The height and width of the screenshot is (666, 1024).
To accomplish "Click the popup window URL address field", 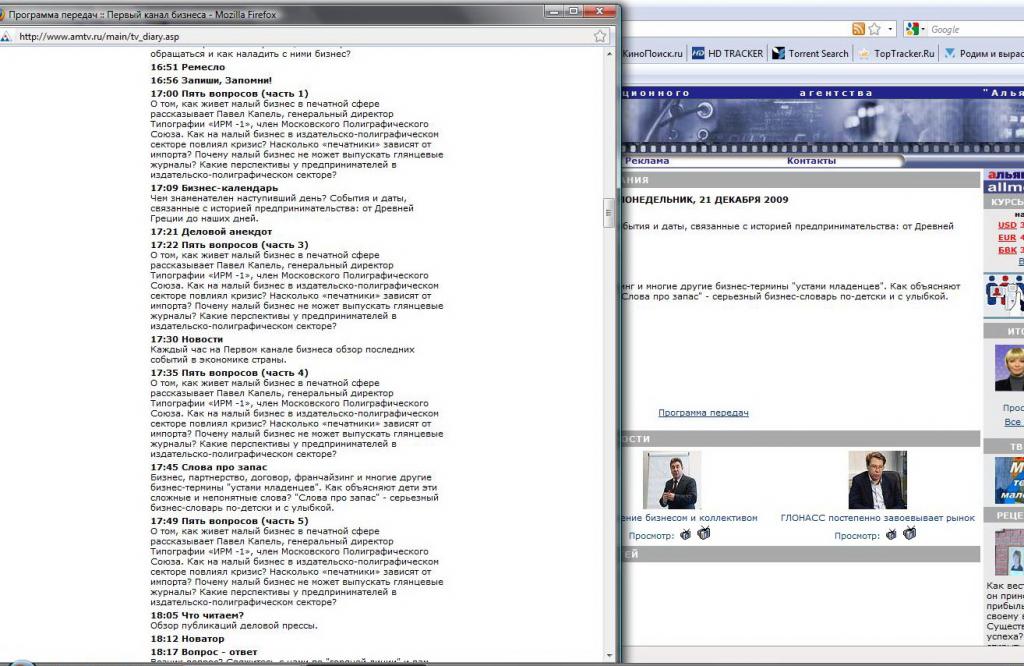I will (300, 36).
